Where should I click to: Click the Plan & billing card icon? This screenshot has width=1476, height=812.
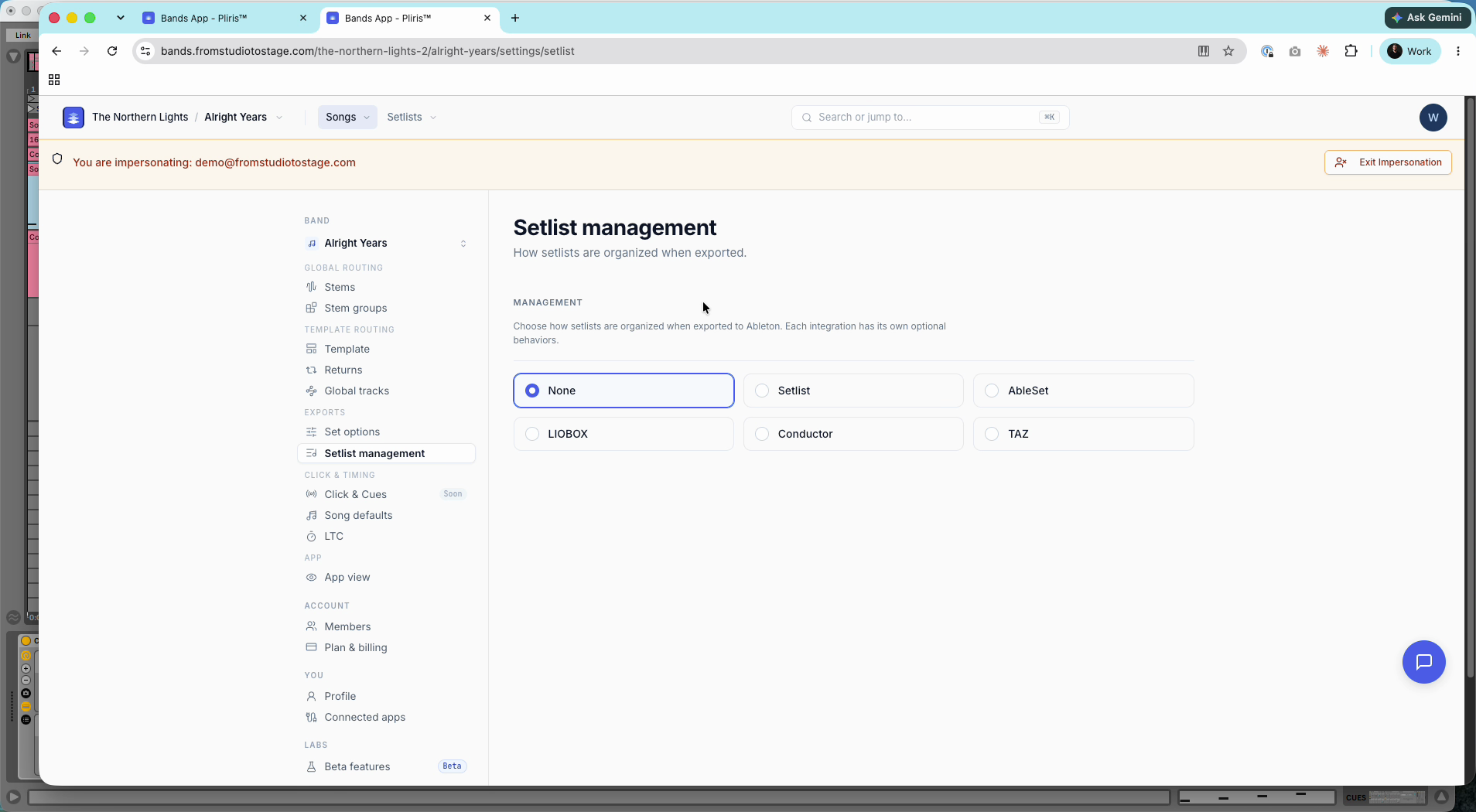click(x=311, y=647)
